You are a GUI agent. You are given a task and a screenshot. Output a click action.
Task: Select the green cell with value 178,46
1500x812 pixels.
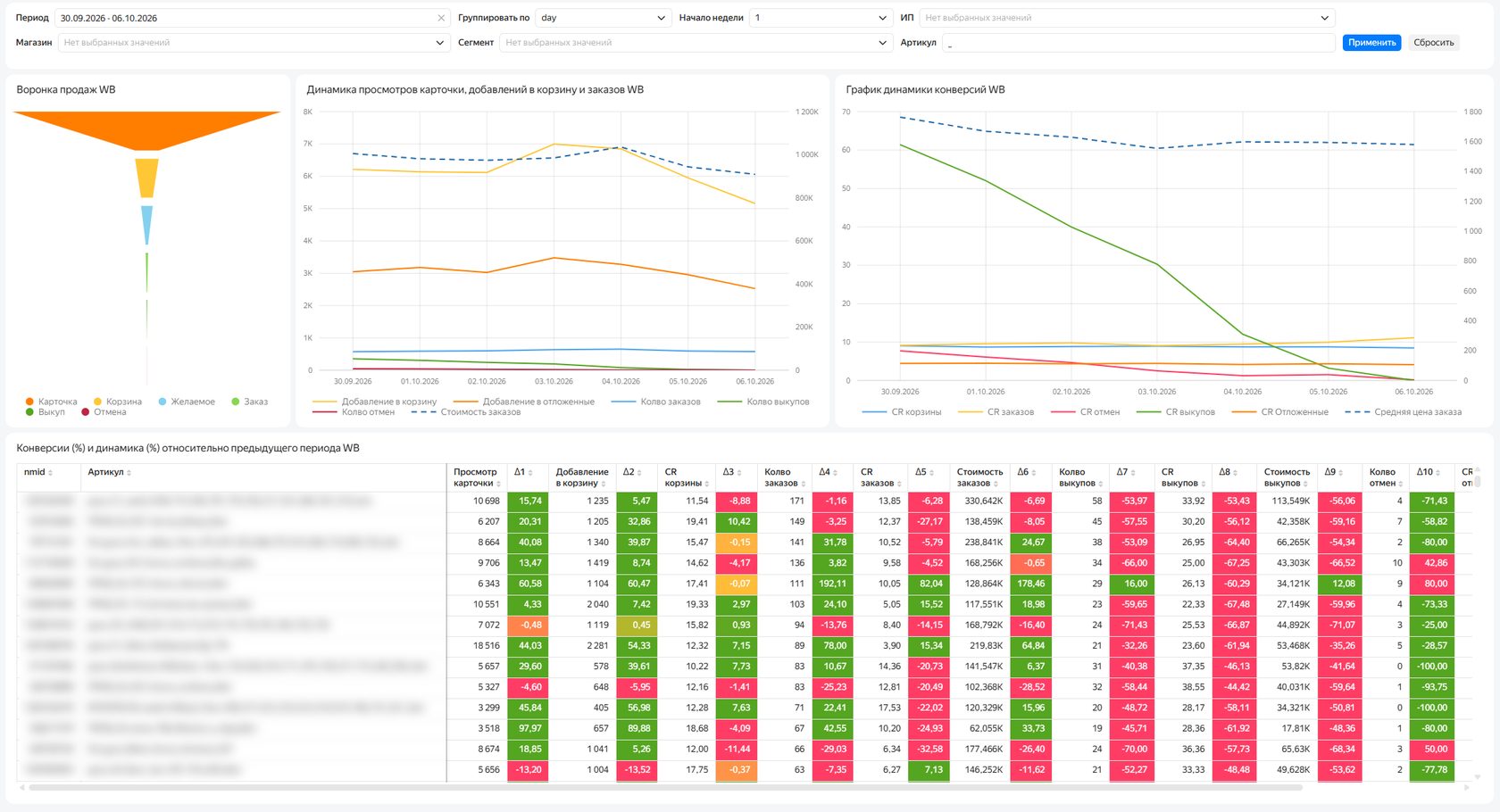1030,584
